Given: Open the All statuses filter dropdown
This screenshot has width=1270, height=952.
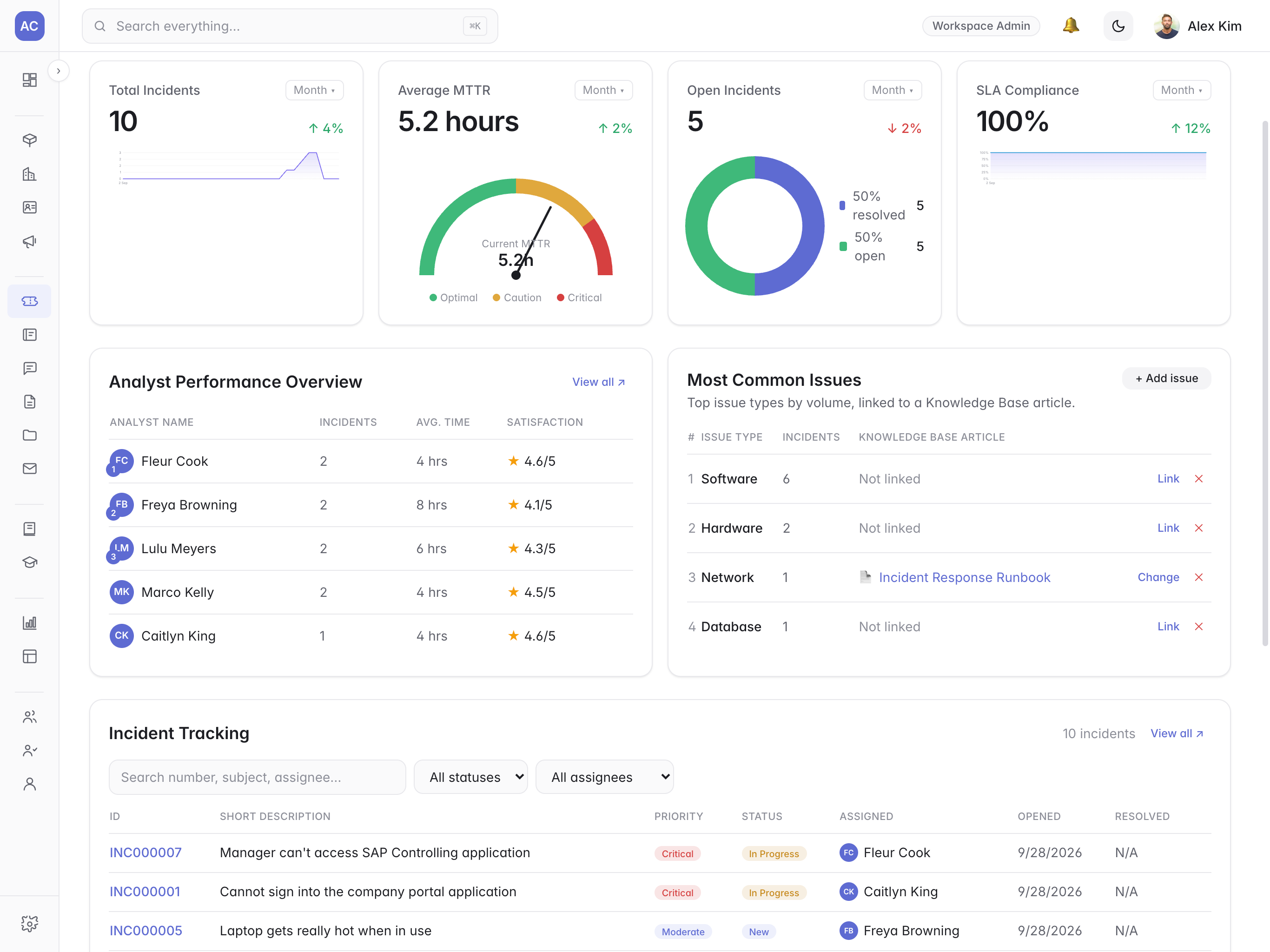Looking at the screenshot, I should [x=471, y=777].
